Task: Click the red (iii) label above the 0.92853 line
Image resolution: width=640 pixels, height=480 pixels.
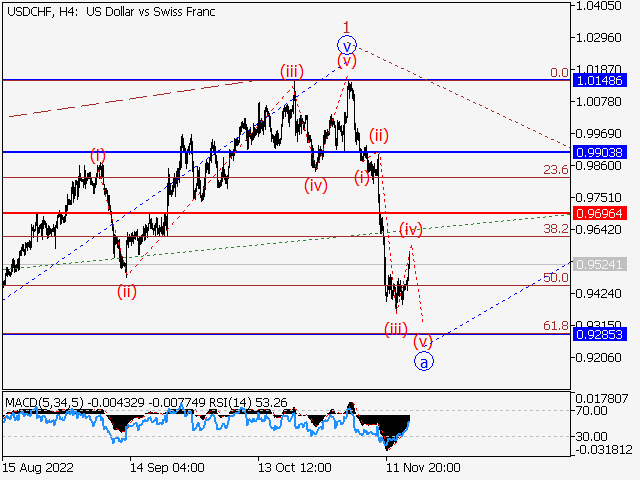Action: coord(396,329)
